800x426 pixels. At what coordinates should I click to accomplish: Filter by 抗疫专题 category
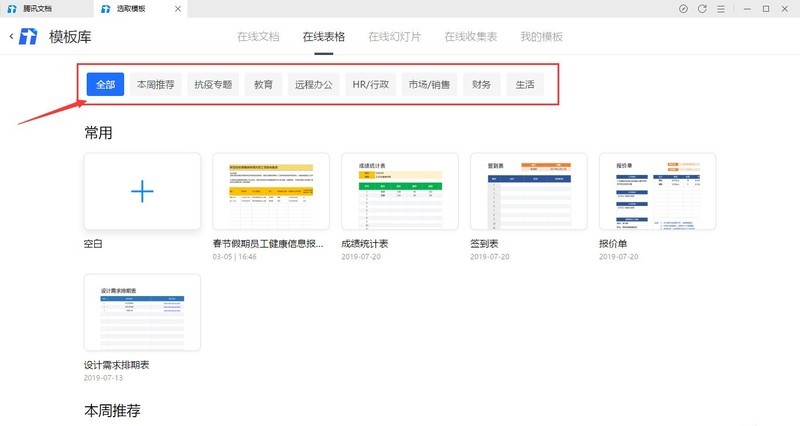point(213,84)
